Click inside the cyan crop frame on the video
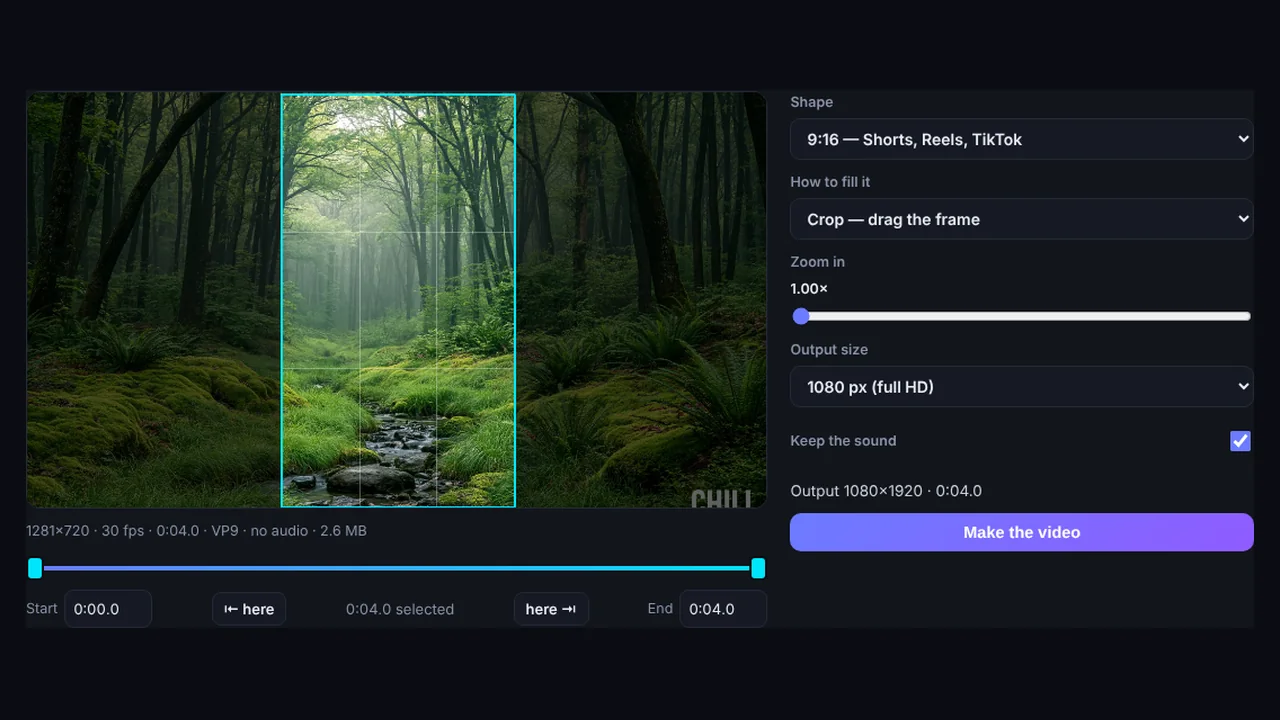Image resolution: width=1280 pixels, height=720 pixels. 398,301
